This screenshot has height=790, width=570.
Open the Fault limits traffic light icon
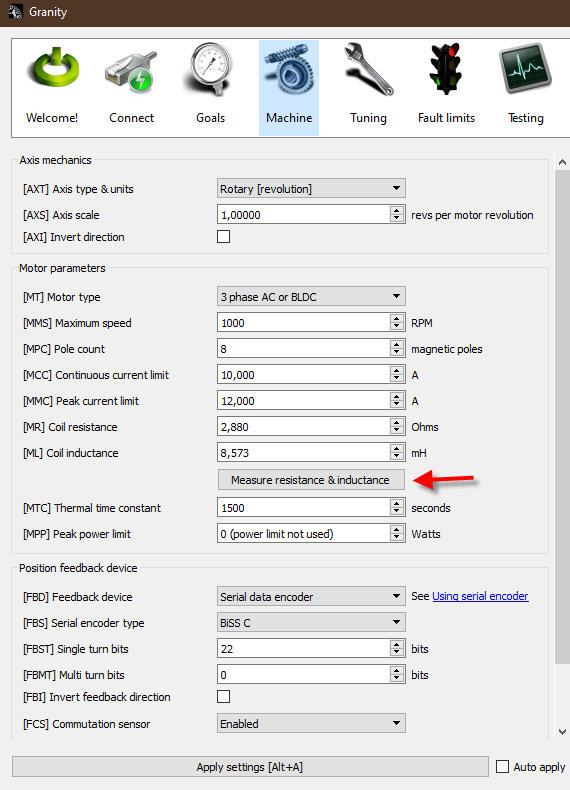447,69
